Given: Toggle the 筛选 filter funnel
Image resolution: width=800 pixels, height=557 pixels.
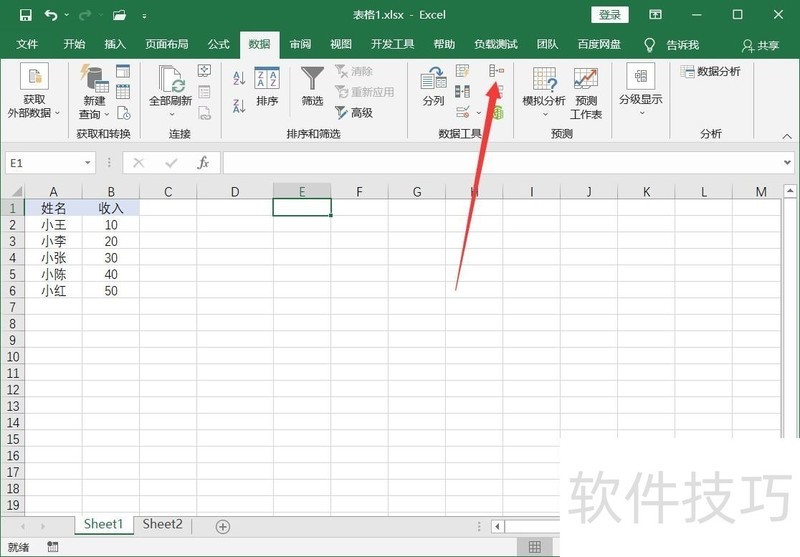Looking at the screenshot, I should click(x=312, y=86).
